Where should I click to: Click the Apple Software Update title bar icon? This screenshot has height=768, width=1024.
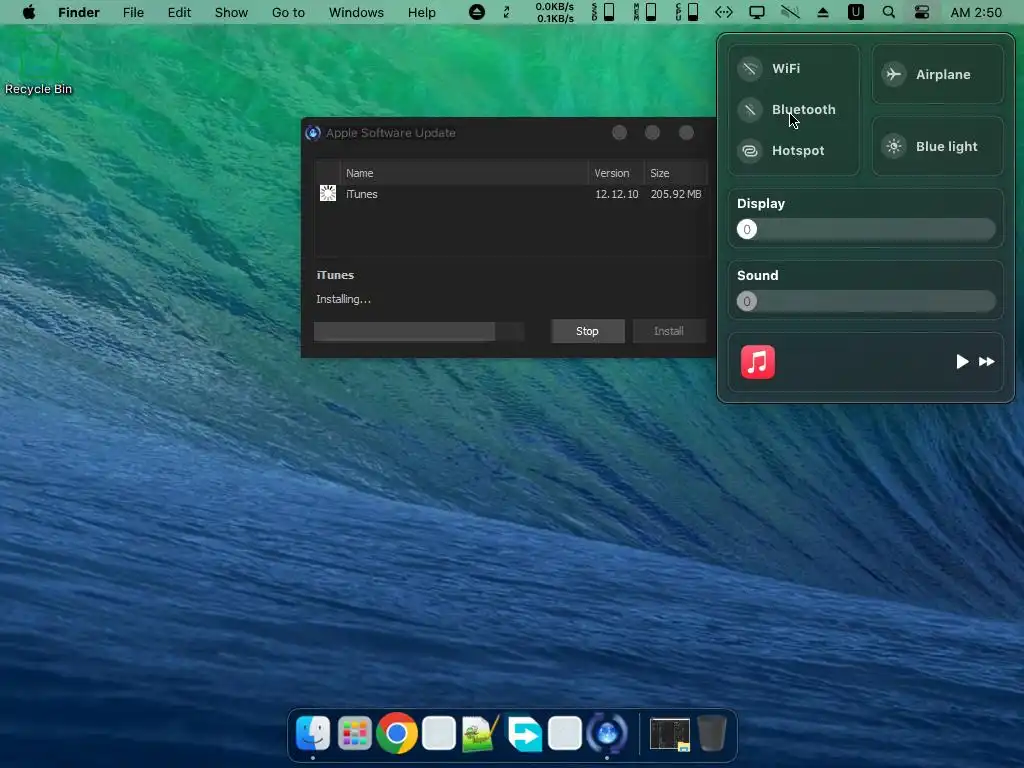click(x=313, y=133)
